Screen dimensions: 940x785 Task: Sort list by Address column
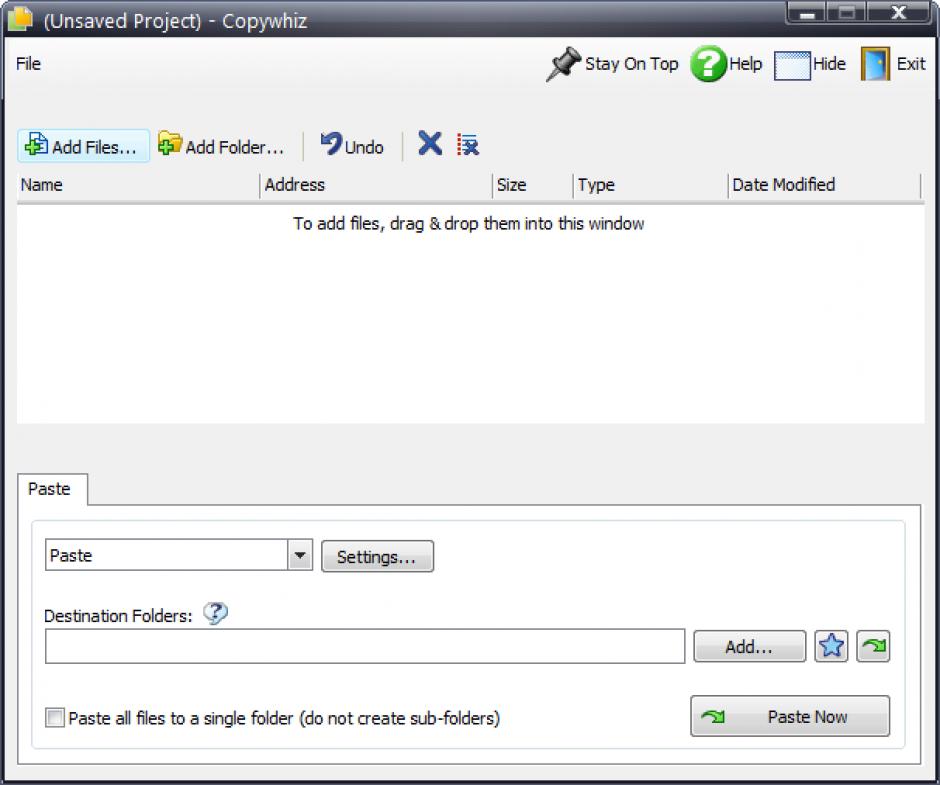pos(376,185)
